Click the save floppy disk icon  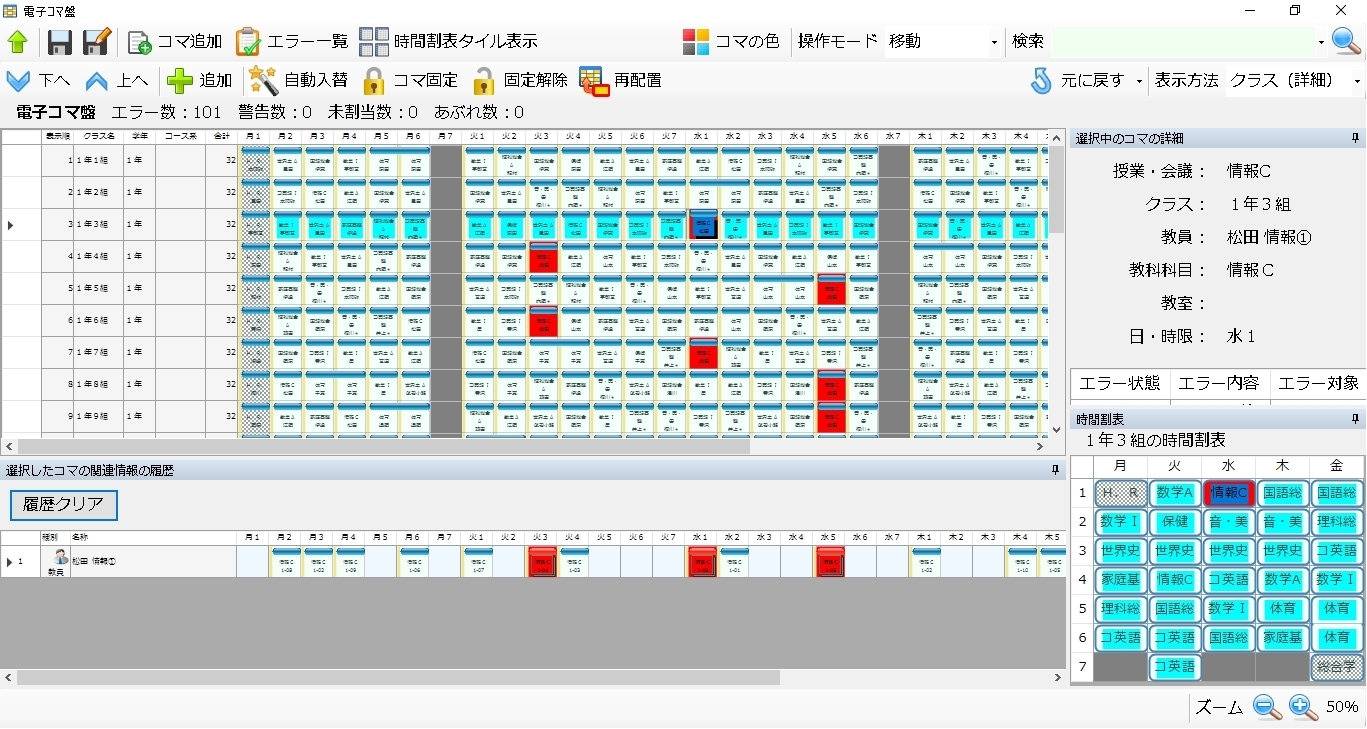59,42
